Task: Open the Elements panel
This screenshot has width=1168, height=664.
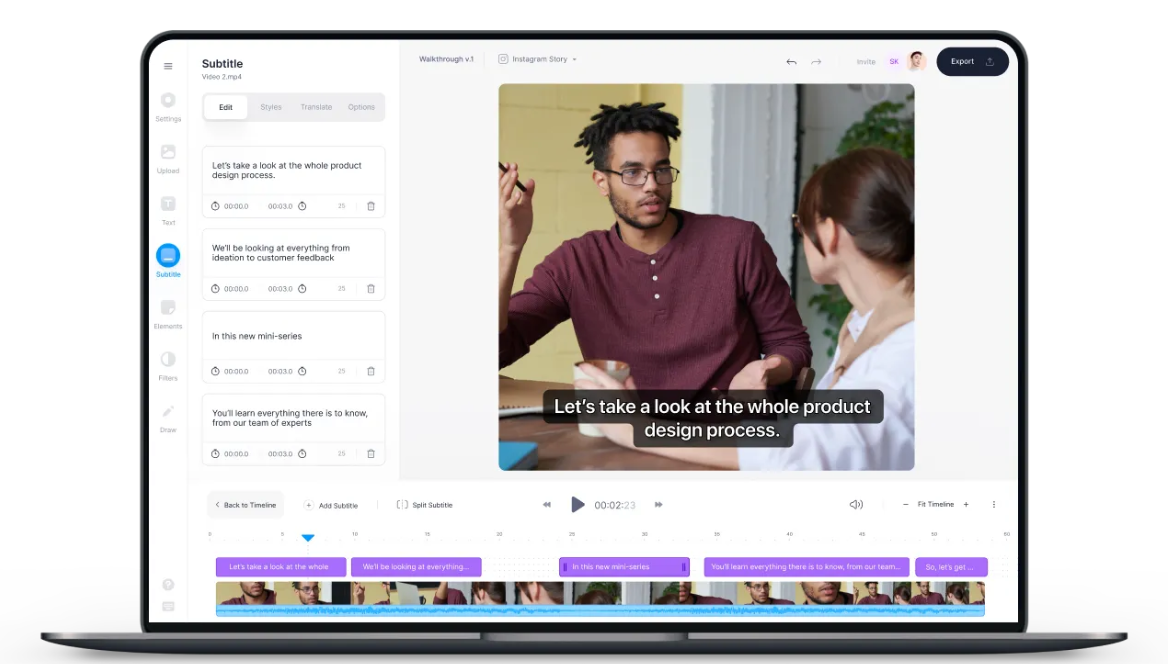Action: pyautogui.click(x=168, y=314)
